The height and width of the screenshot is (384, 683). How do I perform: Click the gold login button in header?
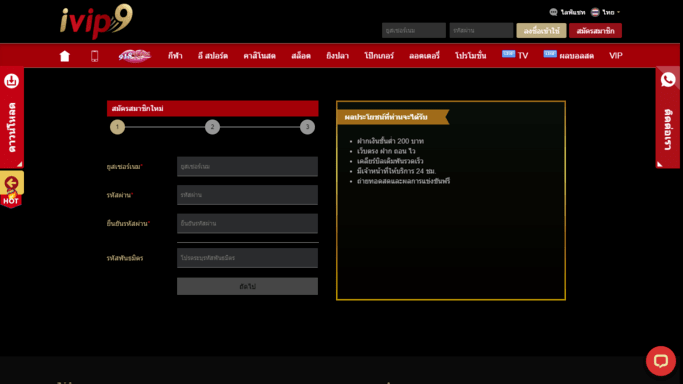[x=541, y=30]
